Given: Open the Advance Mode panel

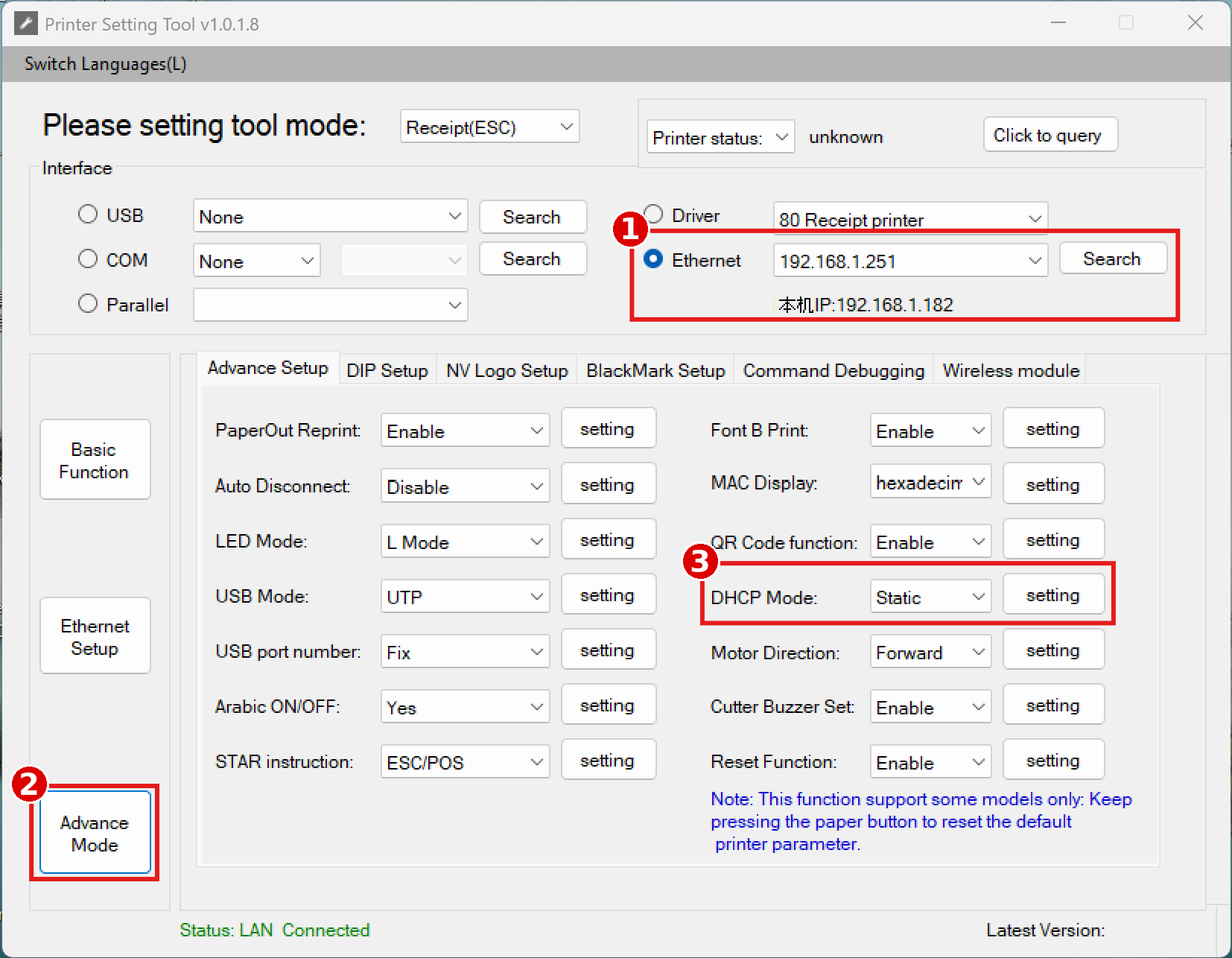Looking at the screenshot, I should (95, 833).
